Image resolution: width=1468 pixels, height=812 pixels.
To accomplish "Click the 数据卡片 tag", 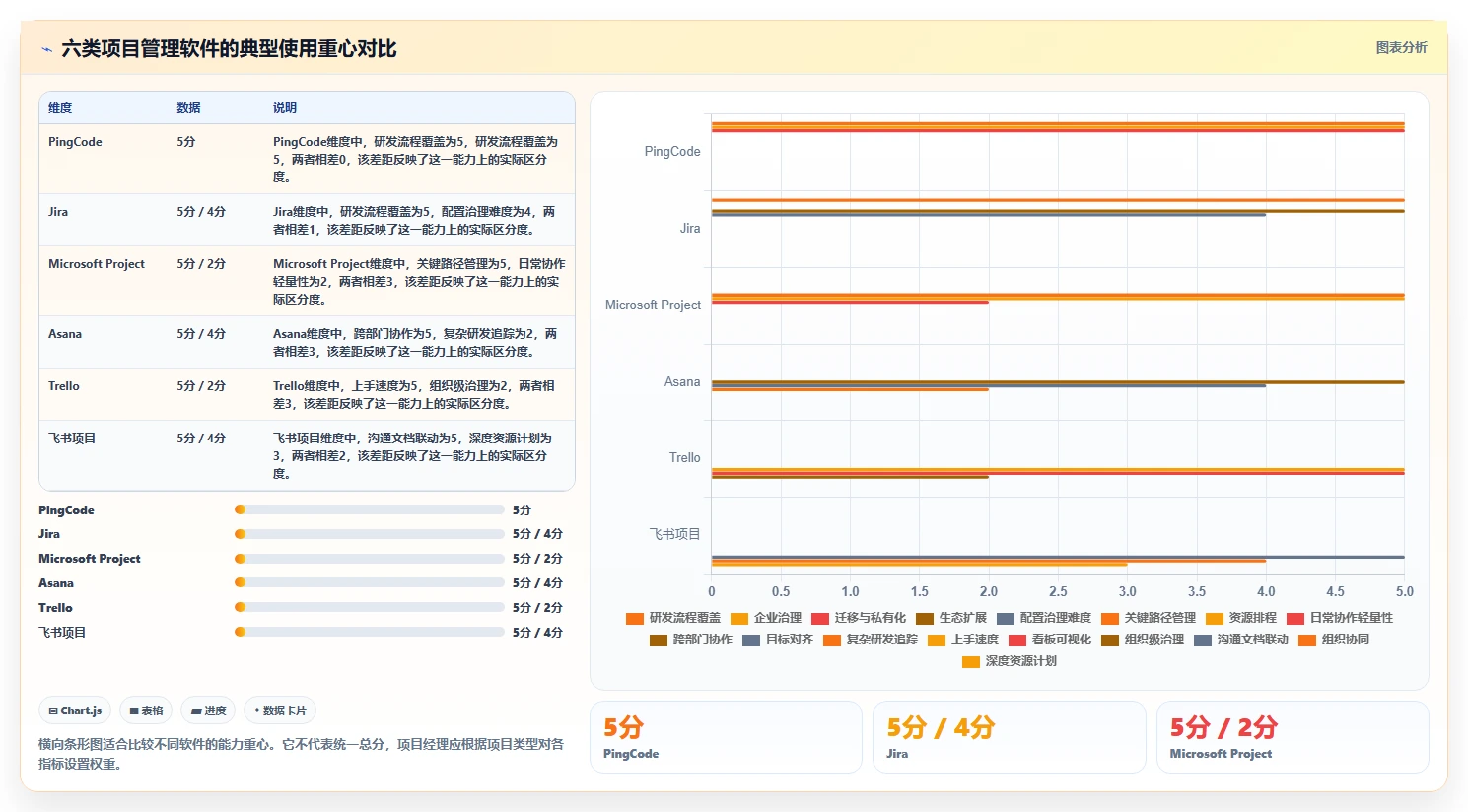I will click(x=280, y=710).
